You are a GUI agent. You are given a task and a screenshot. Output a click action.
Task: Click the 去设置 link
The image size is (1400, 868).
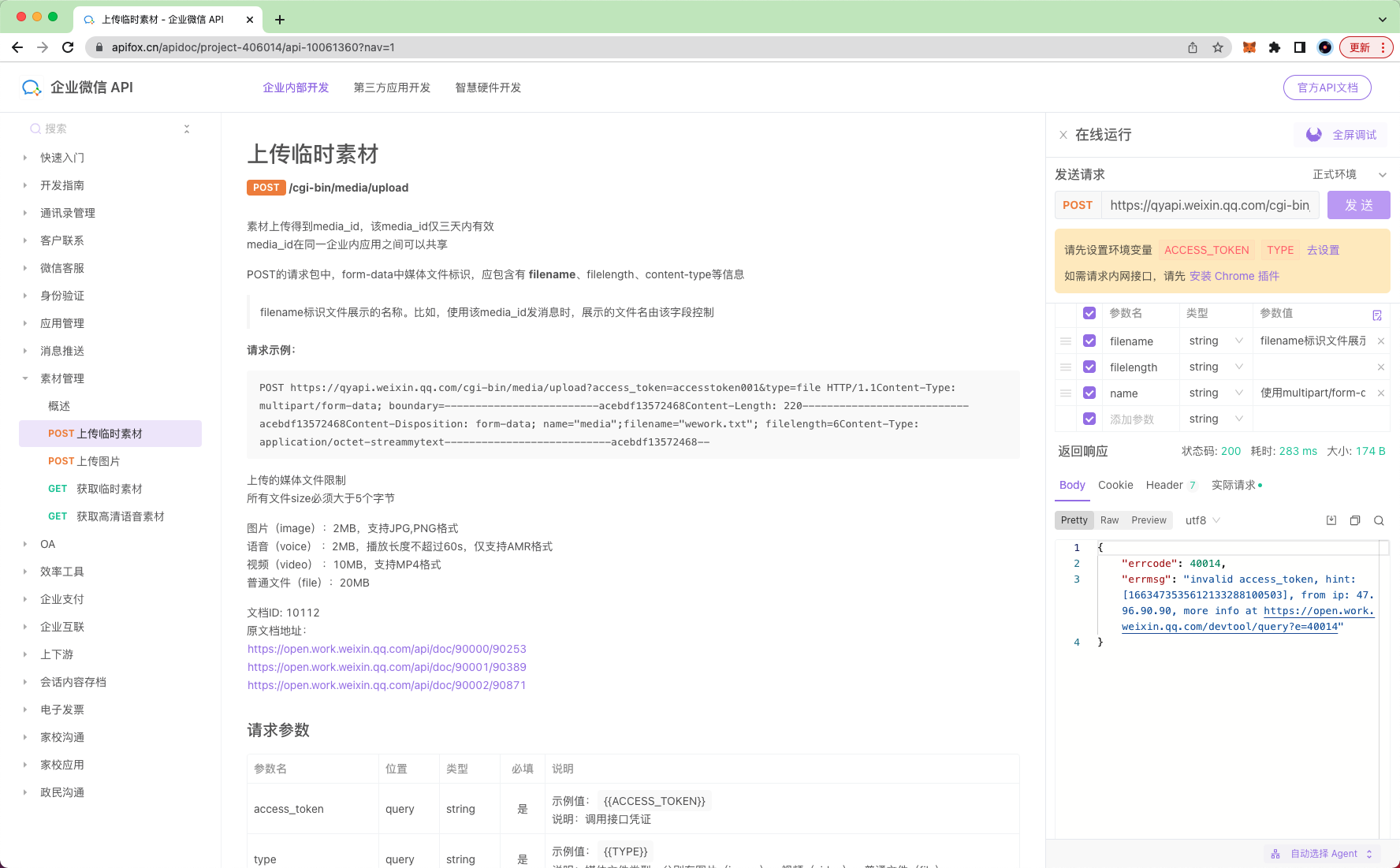[x=1323, y=250]
